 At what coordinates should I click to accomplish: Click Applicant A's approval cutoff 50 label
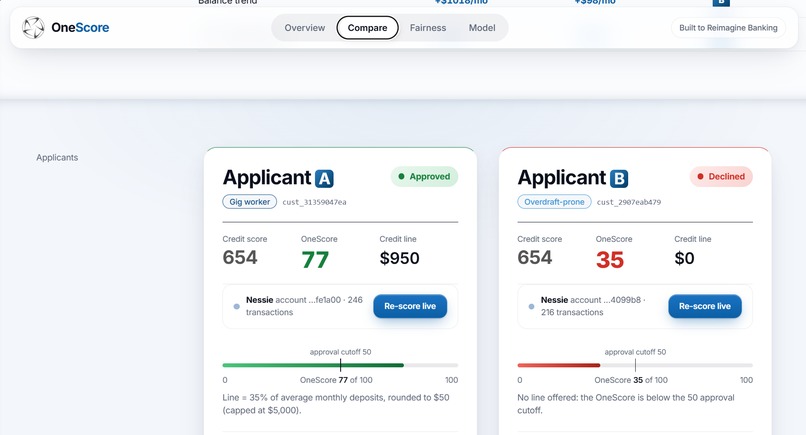tap(340, 352)
